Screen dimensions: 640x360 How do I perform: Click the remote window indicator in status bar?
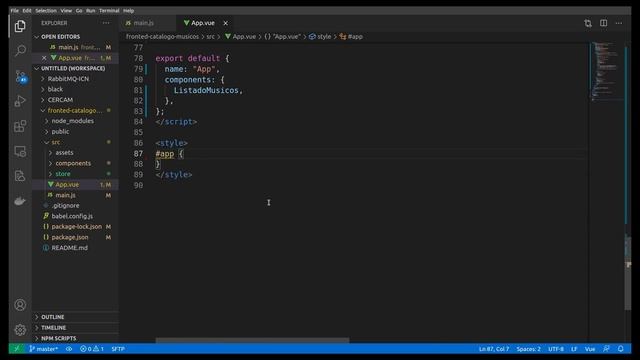pyautogui.click(x=17, y=349)
